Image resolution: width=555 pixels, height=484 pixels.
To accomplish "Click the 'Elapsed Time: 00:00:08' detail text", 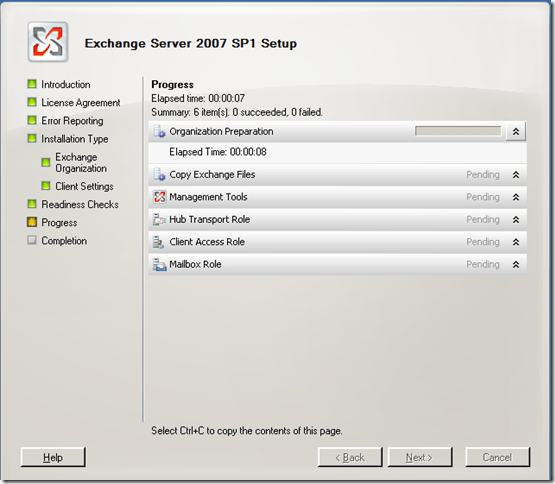I will point(218,152).
